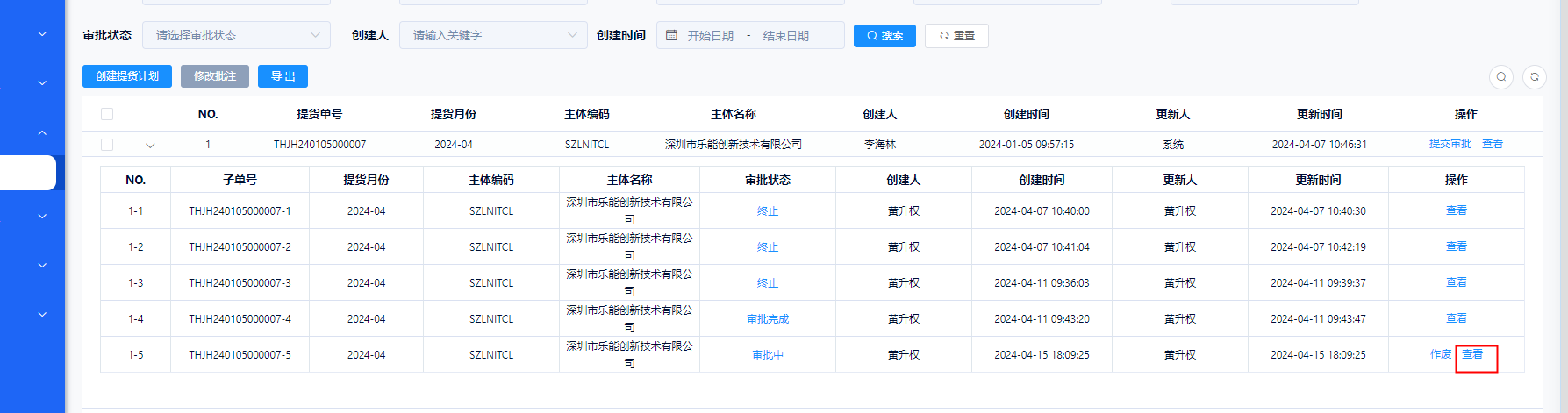Click the 提货单号 column header
The image size is (1568, 413).
coord(319,114)
